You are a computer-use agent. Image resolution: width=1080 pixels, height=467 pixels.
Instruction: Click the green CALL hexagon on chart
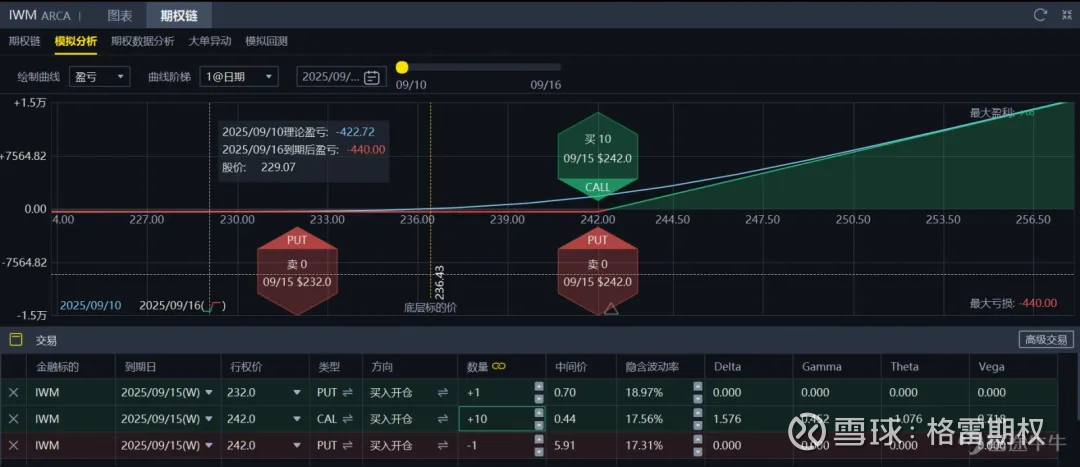(x=597, y=158)
